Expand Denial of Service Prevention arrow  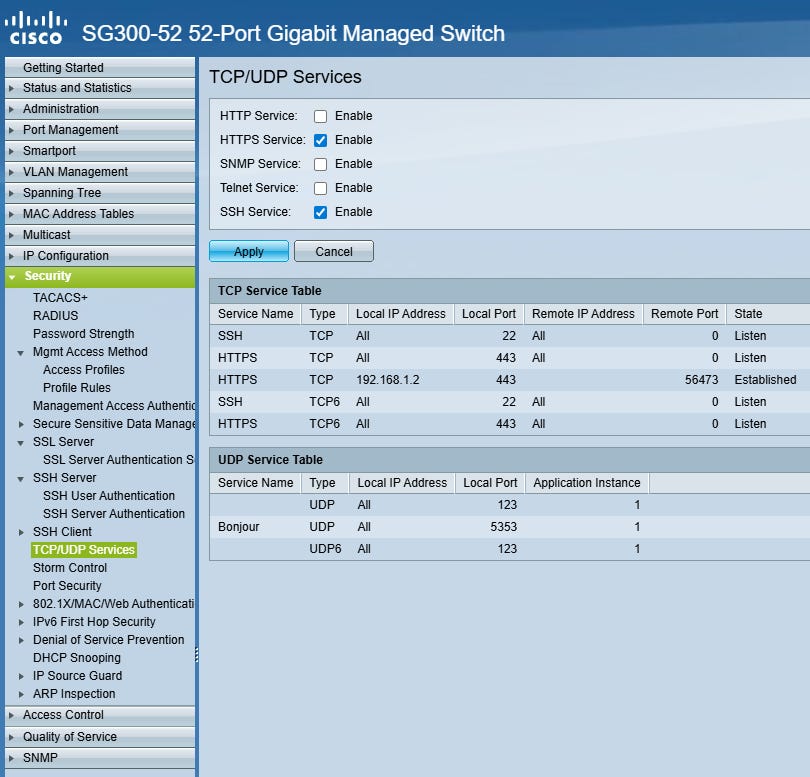click(x=21, y=641)
